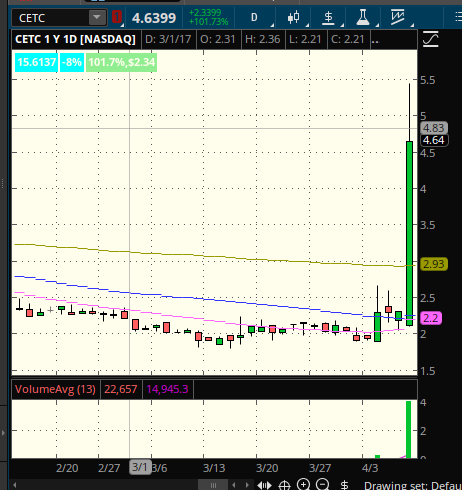
Task: Click the large green candle on the last day
Action: (x=409, y=233)
